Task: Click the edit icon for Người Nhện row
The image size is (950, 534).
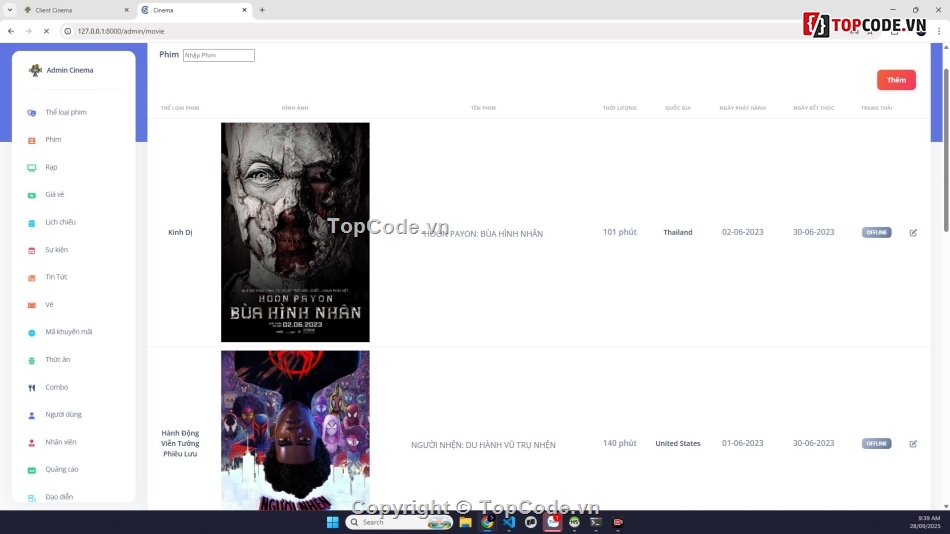Action: [x=913, y=444]
